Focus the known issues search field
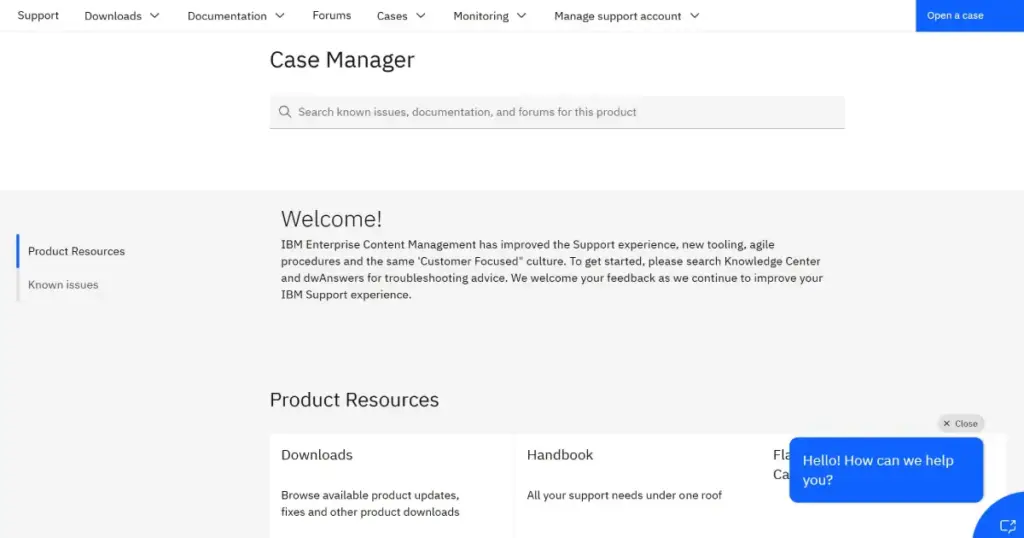 (557, 112)
